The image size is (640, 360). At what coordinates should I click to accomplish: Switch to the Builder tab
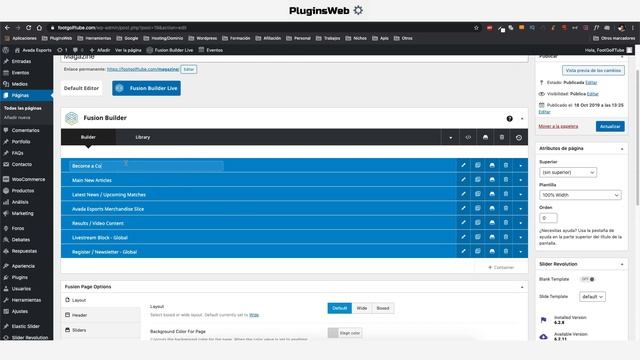pos(88,137)
